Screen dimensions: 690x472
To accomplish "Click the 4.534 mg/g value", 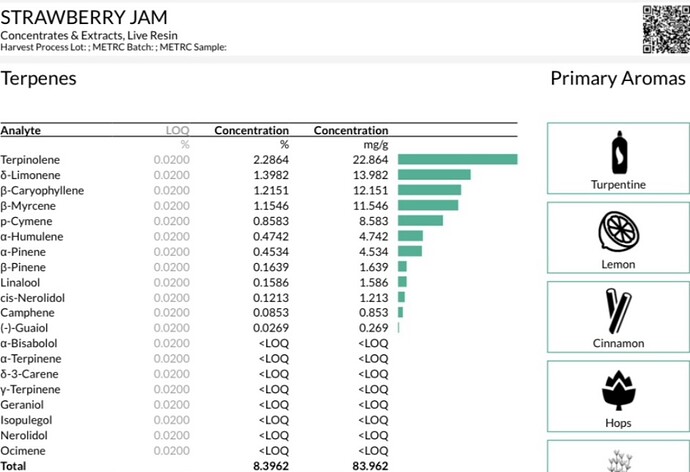I will coord(374,252).
